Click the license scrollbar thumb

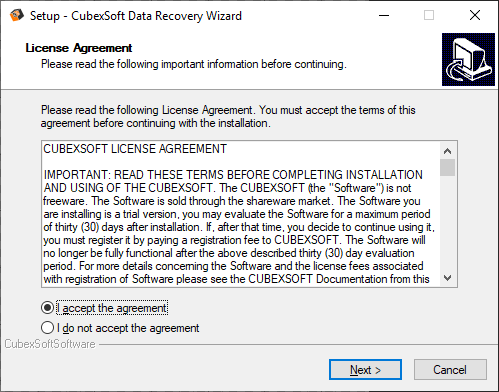click(x=448, y=167)
